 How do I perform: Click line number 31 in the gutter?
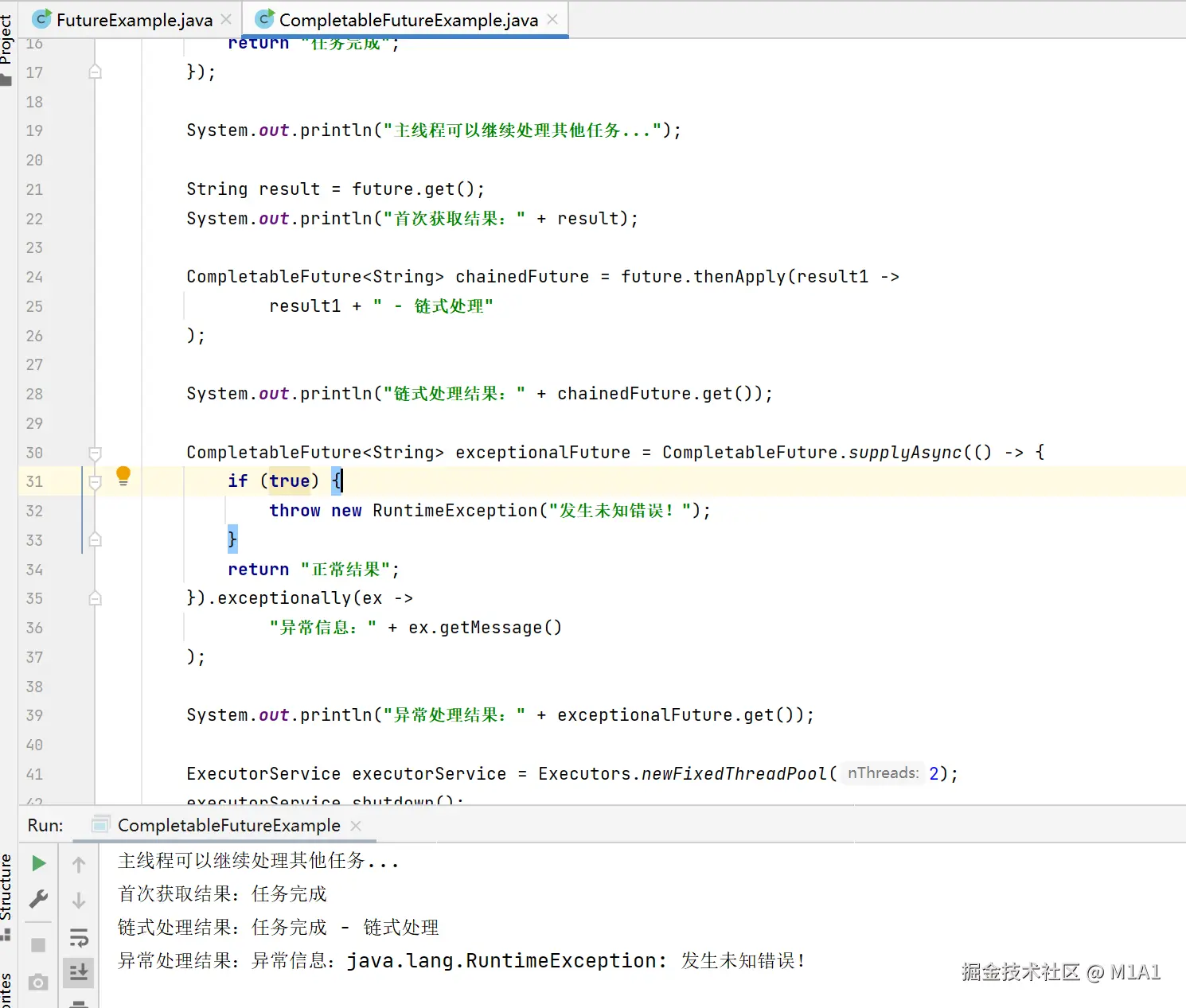tap(34, 481)
